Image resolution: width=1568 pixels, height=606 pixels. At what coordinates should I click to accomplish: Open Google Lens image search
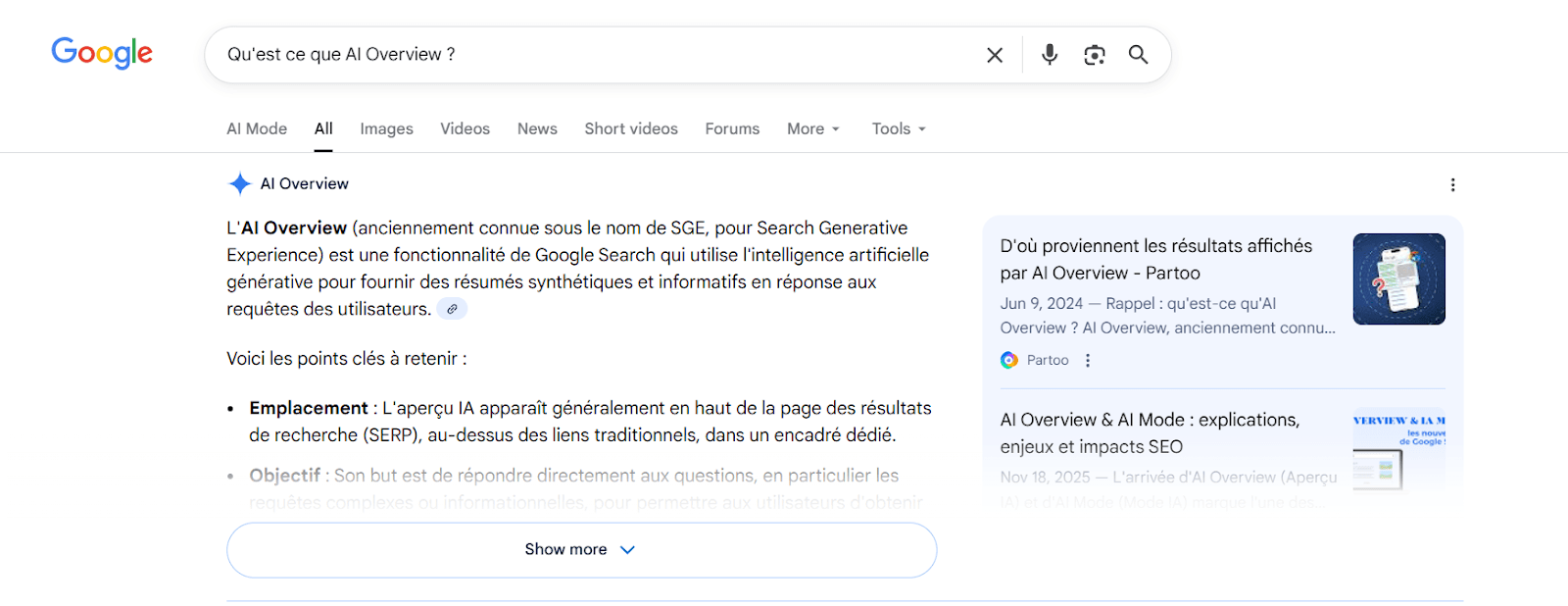[1095, 55]
